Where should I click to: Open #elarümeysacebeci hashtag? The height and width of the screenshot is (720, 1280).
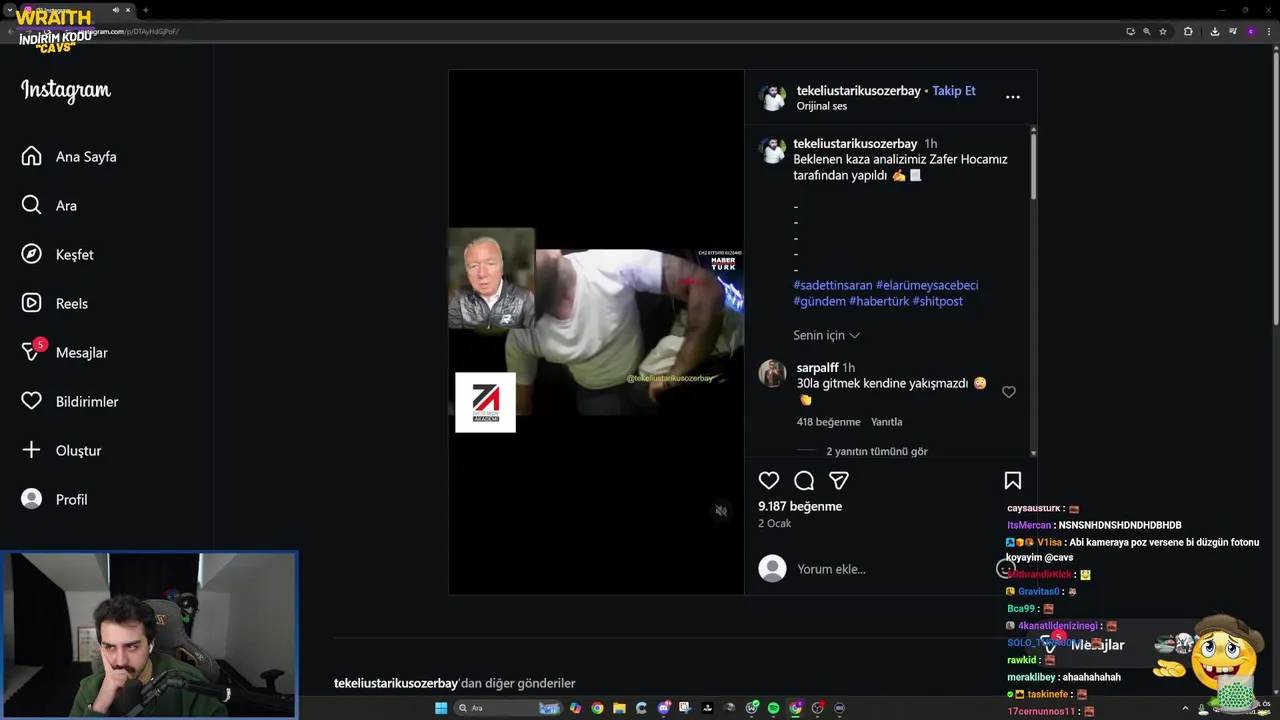point(927,285)
